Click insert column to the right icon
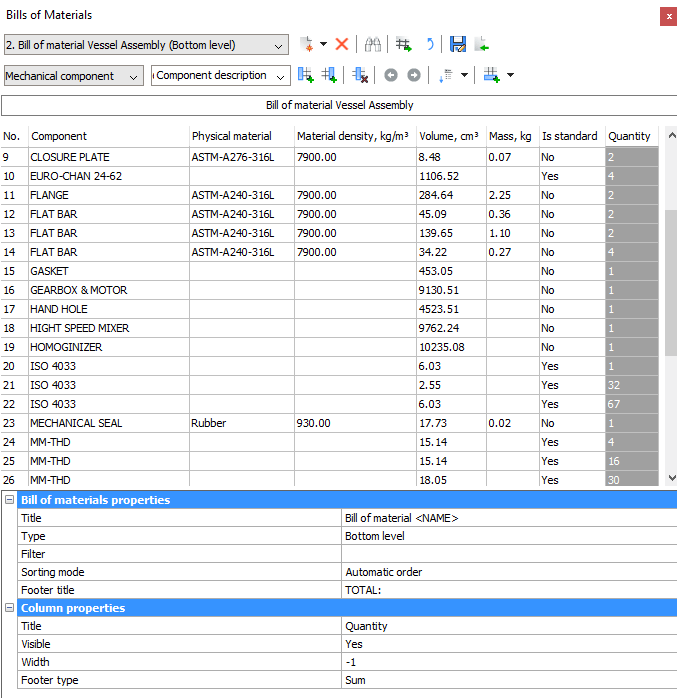 pos(329,75)
